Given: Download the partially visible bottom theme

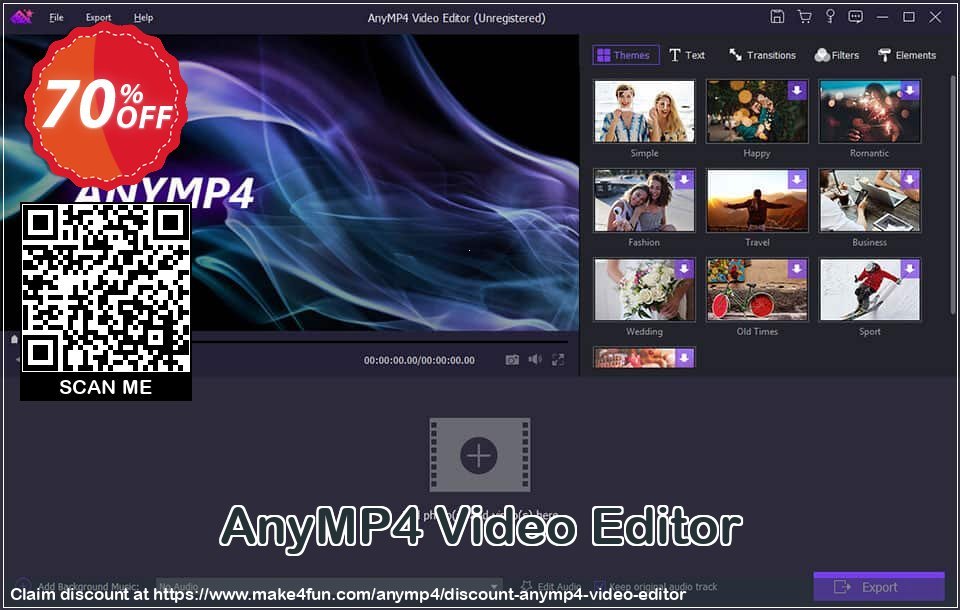Looking at the screenshot, I should click(684, 358).
